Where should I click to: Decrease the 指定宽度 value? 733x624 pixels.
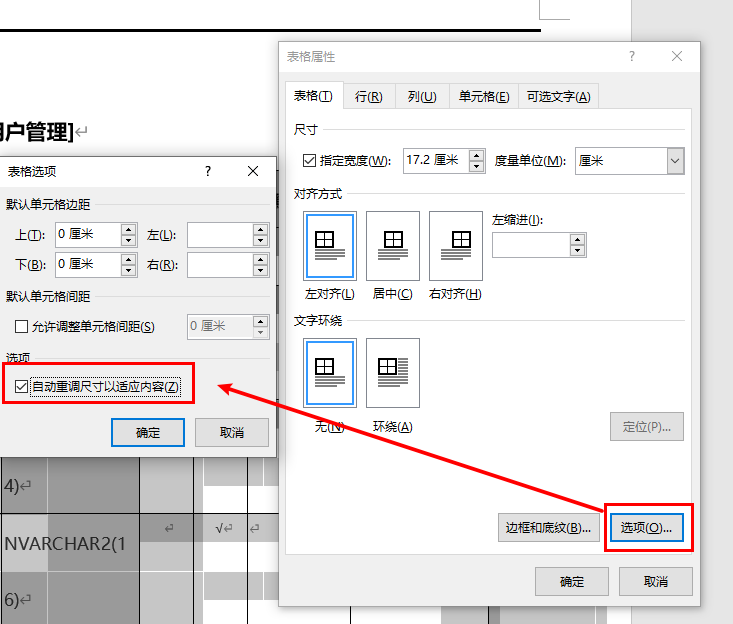point(476,166)
